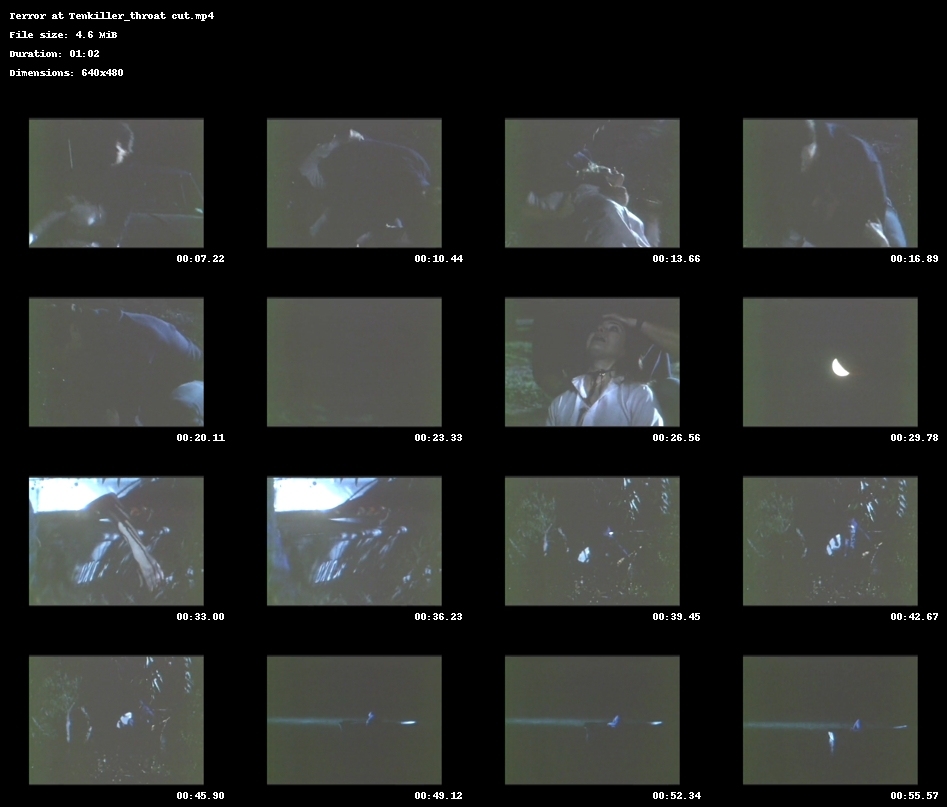Click the timestamp label 00:36.23

click(438, 617)
